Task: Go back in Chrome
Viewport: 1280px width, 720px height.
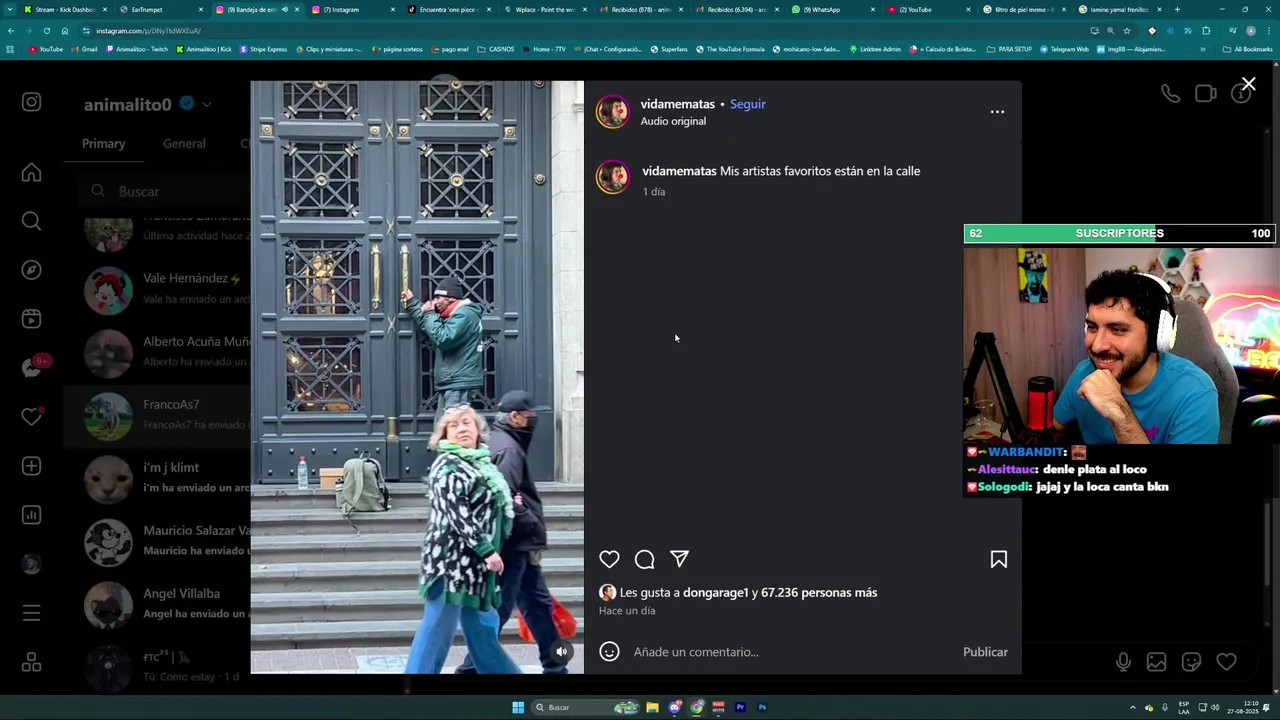Action: coord(11,31)
